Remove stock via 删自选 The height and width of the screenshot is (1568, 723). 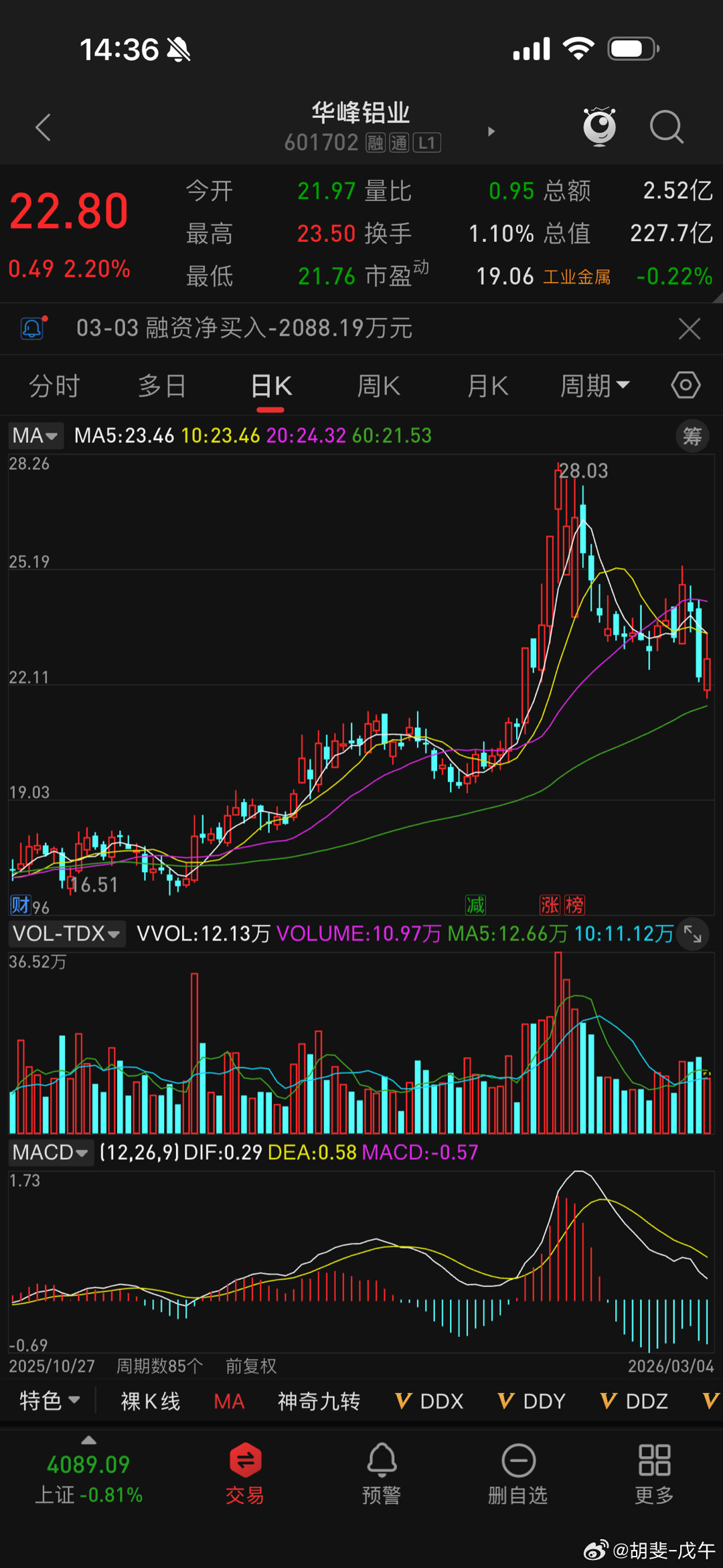point(518,1474)
